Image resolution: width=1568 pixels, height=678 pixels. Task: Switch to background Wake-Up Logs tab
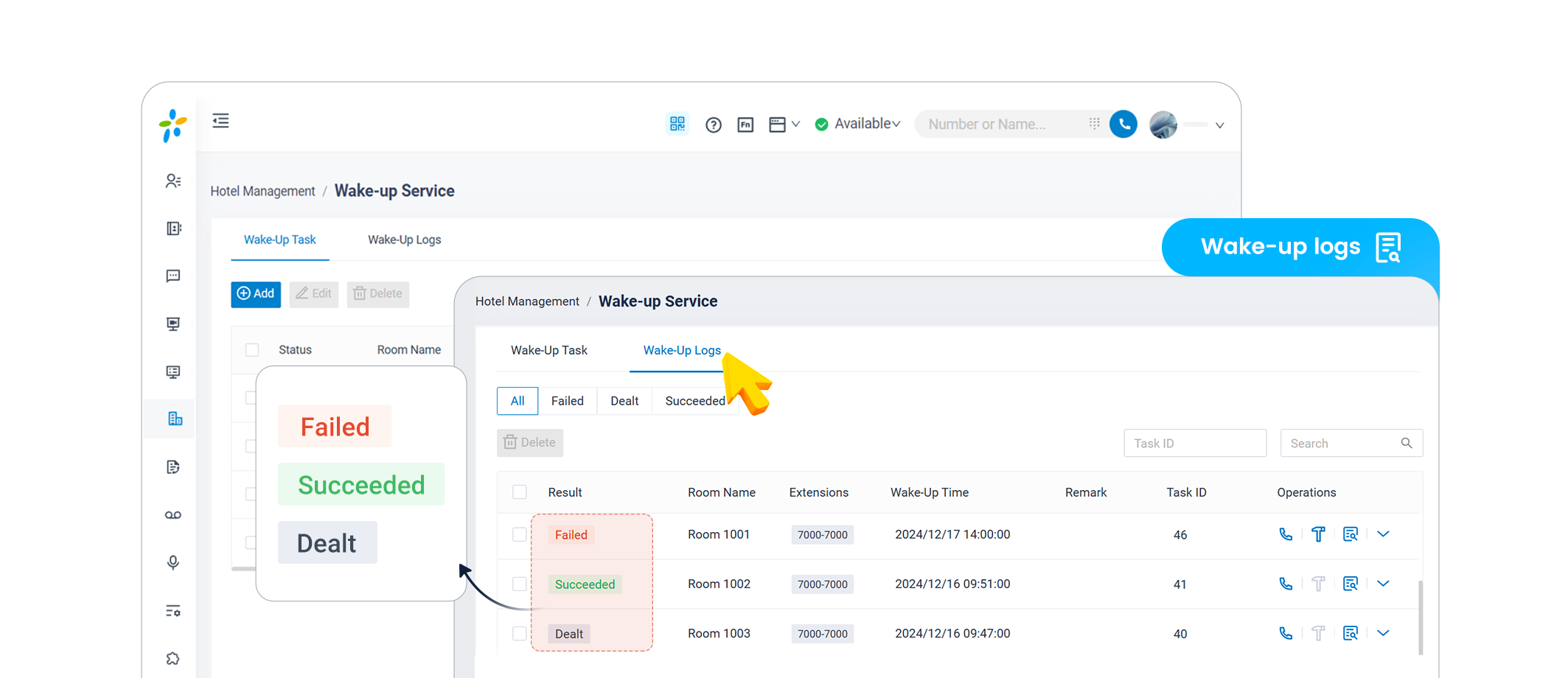404,240
